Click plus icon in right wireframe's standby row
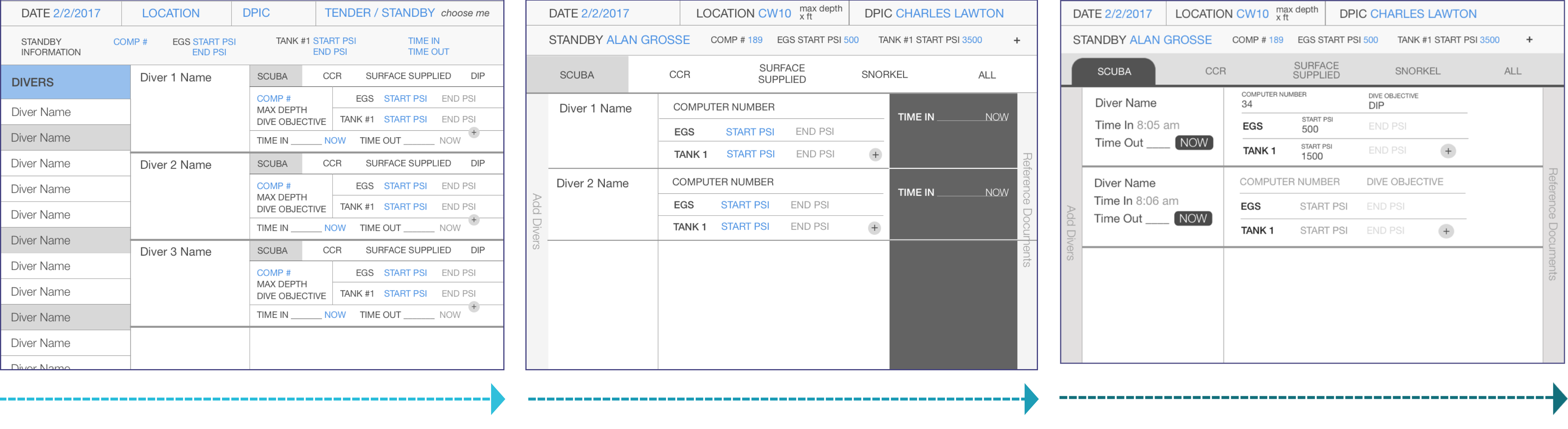1568x429 pixels. tap(1529, 40)
